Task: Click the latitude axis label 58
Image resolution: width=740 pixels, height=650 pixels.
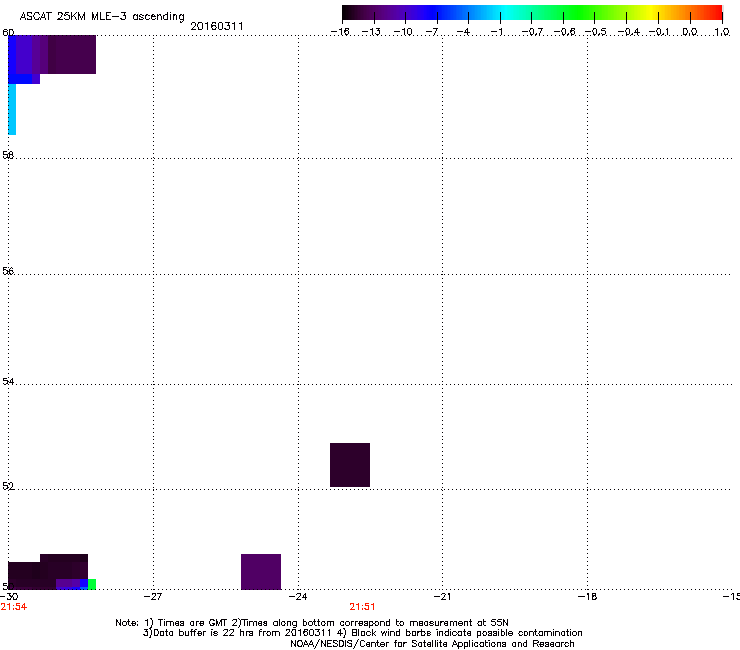Action: click(8, 155)
